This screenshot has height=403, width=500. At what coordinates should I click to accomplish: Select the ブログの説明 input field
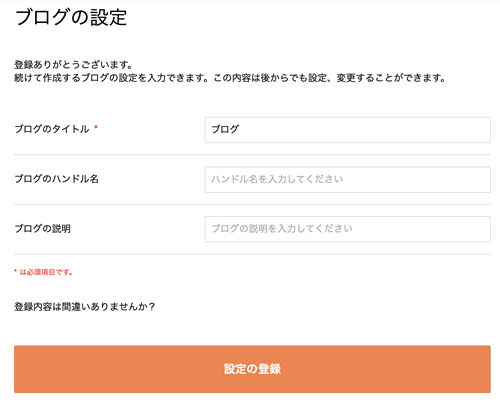347,229
